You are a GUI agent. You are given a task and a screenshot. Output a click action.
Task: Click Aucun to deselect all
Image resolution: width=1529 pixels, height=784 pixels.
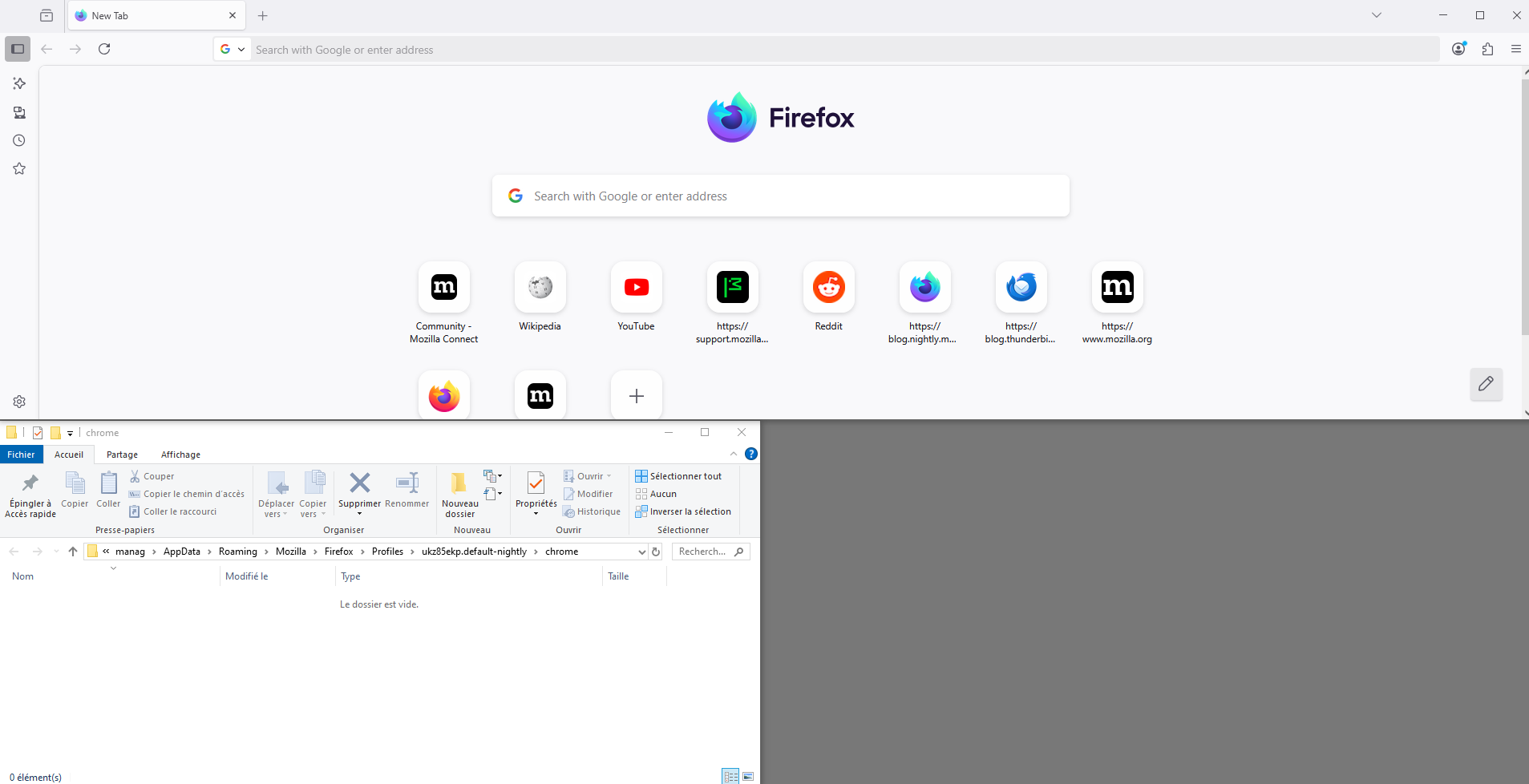pyautogui.click(x=656, y=494)
